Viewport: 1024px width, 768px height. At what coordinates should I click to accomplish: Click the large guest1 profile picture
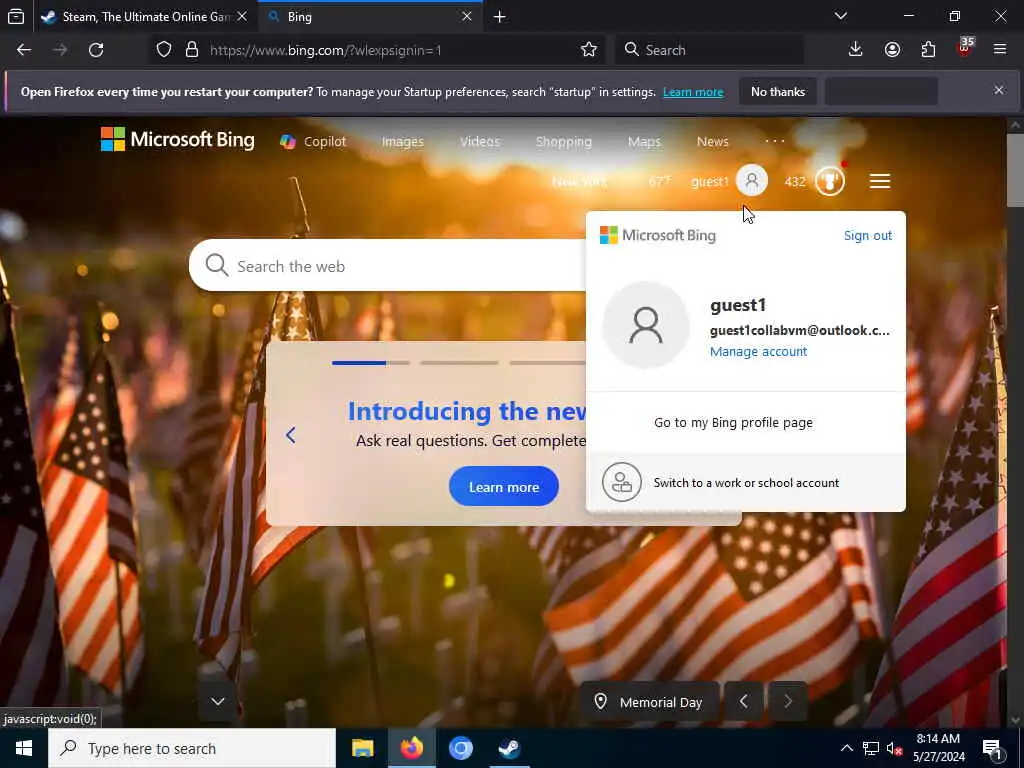click(645, 325)
